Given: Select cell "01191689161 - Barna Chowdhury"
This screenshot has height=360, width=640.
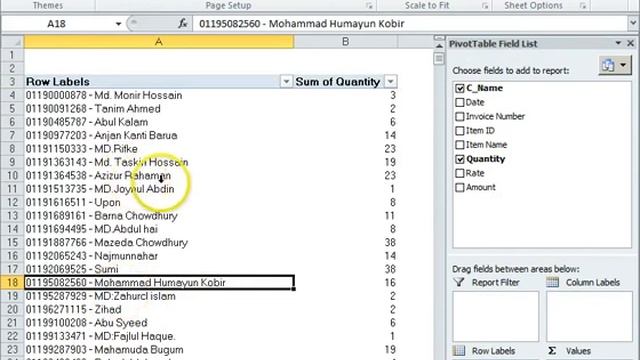Looking at the screenshot, I should tap(159, 216).
